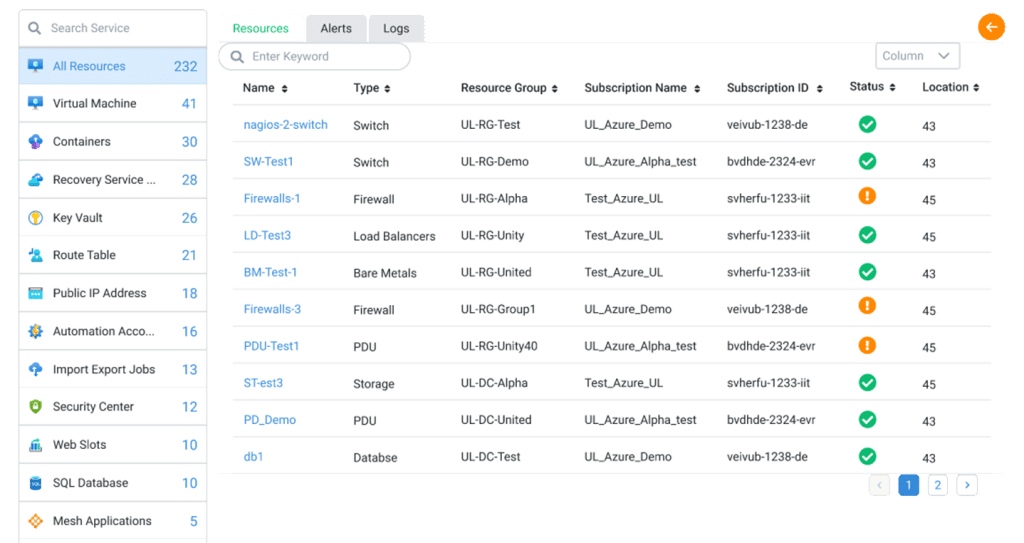Image resolution: width=1024 pixels, height=543 pixels.
Task: Click the Bare Metals type cell
Action: pyautogui.click(x=385, y=273)
